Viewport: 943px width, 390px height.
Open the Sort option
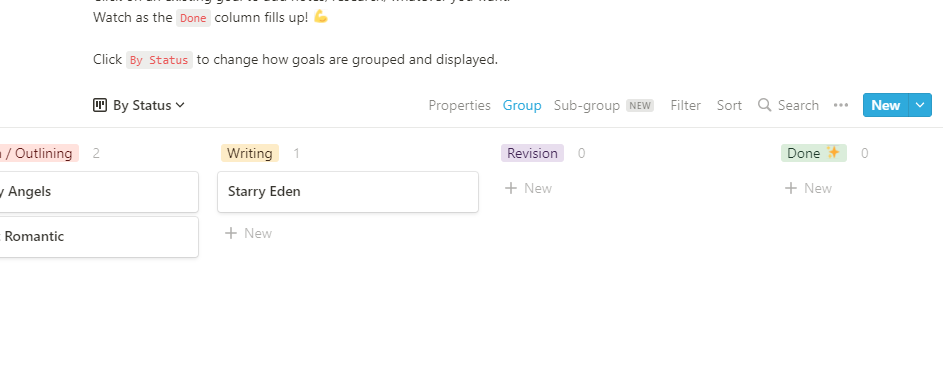pos(729,105)
